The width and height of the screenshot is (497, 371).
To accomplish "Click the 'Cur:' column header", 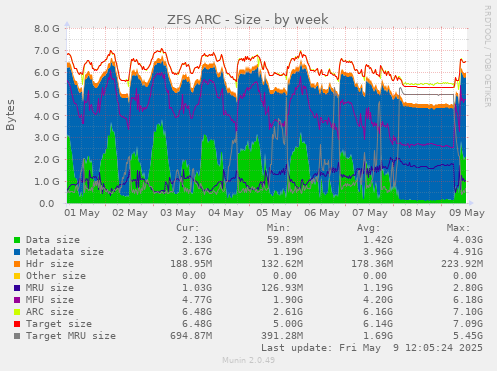I will (188, 228).
